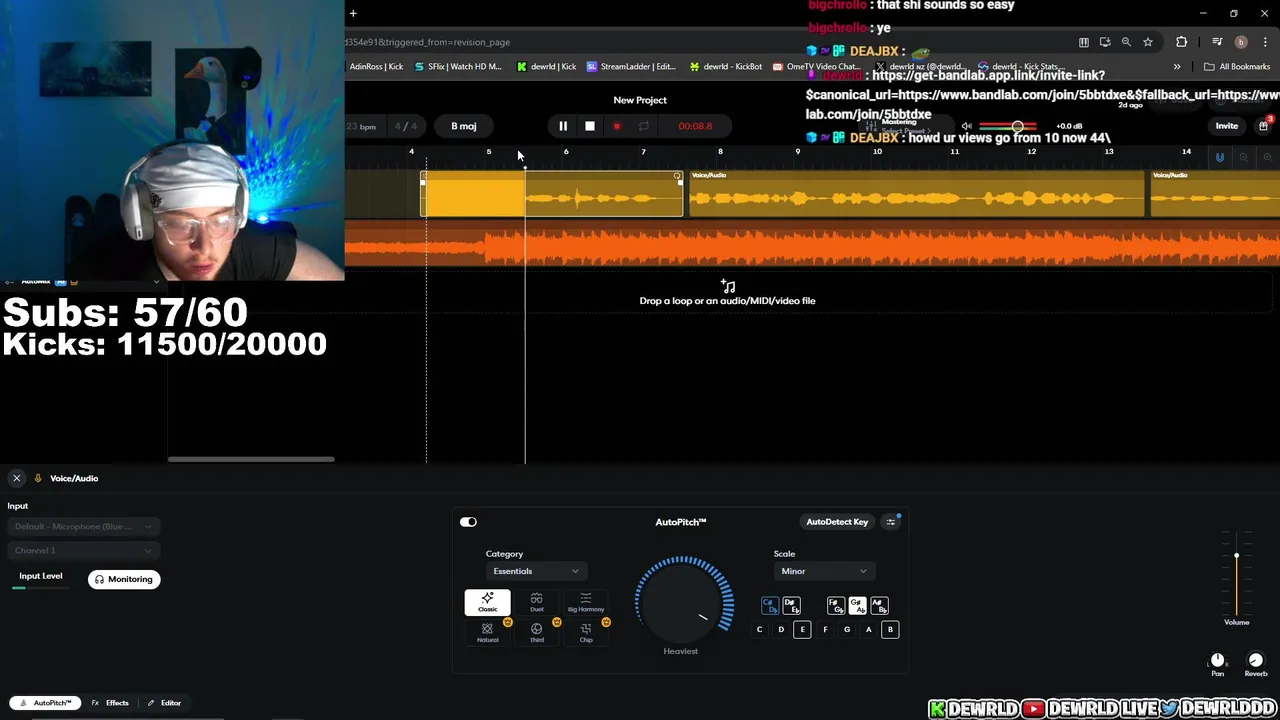Adjust the track Volume fader
Image resolution: width=1280 pixels, height=720 pixels.
(x=1236, y=556)
